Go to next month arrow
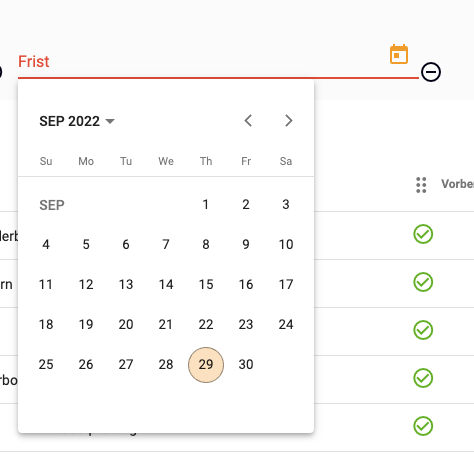This screenshot has width=474, height=462. [288, 121]
